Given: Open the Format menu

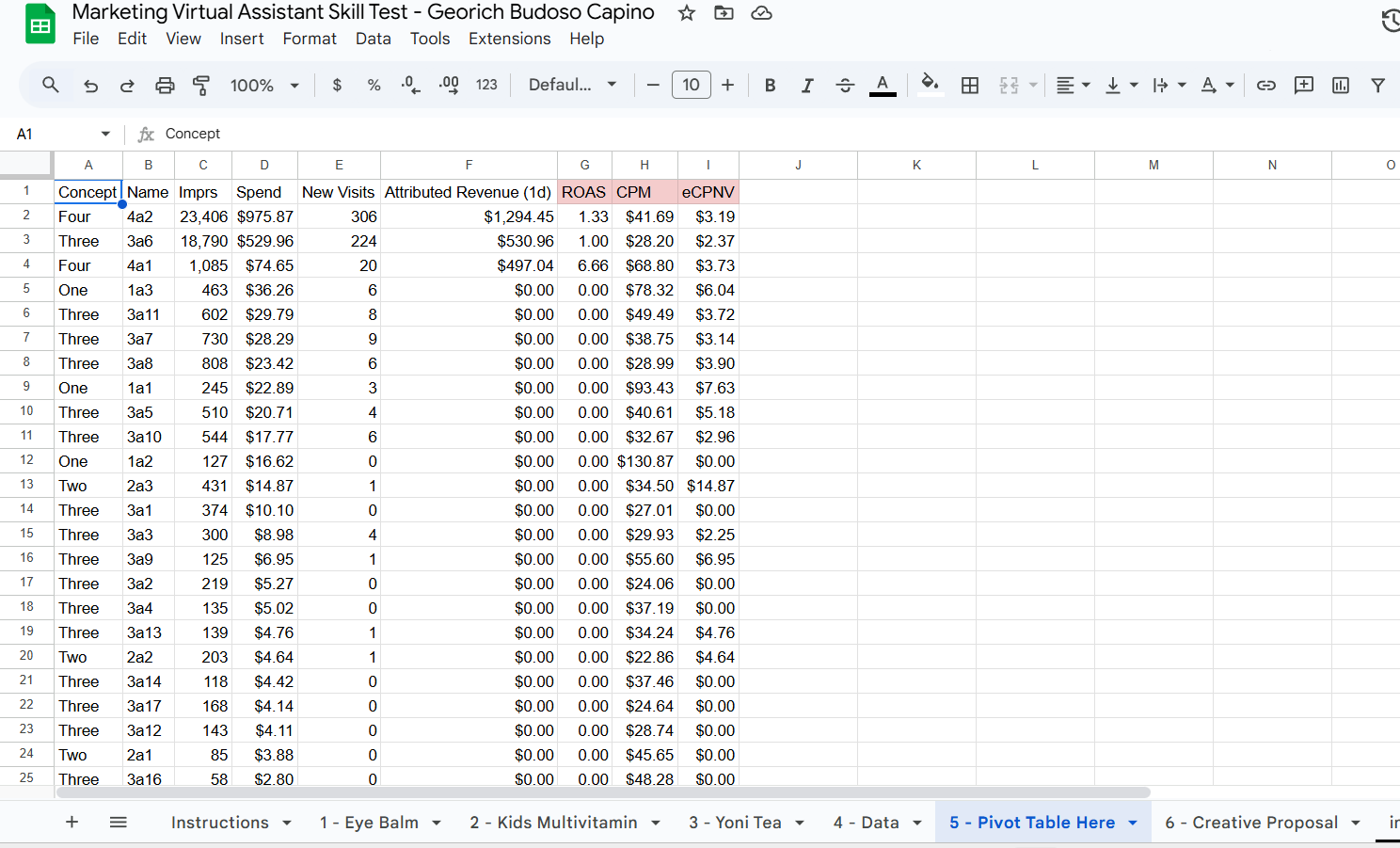Looking at the screenshot, I should point(310,39).
